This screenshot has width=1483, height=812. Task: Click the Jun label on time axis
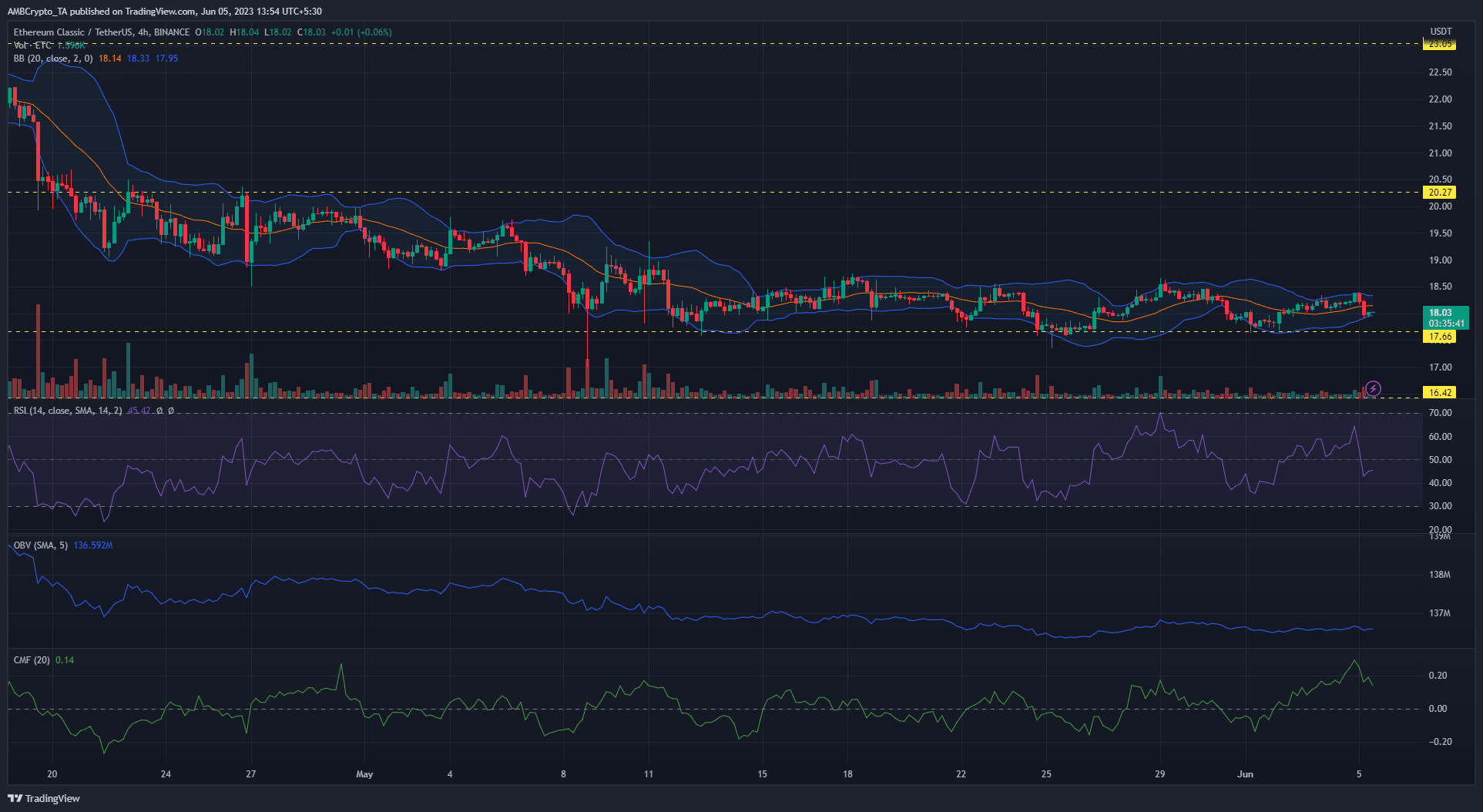tap(1245, 774)
